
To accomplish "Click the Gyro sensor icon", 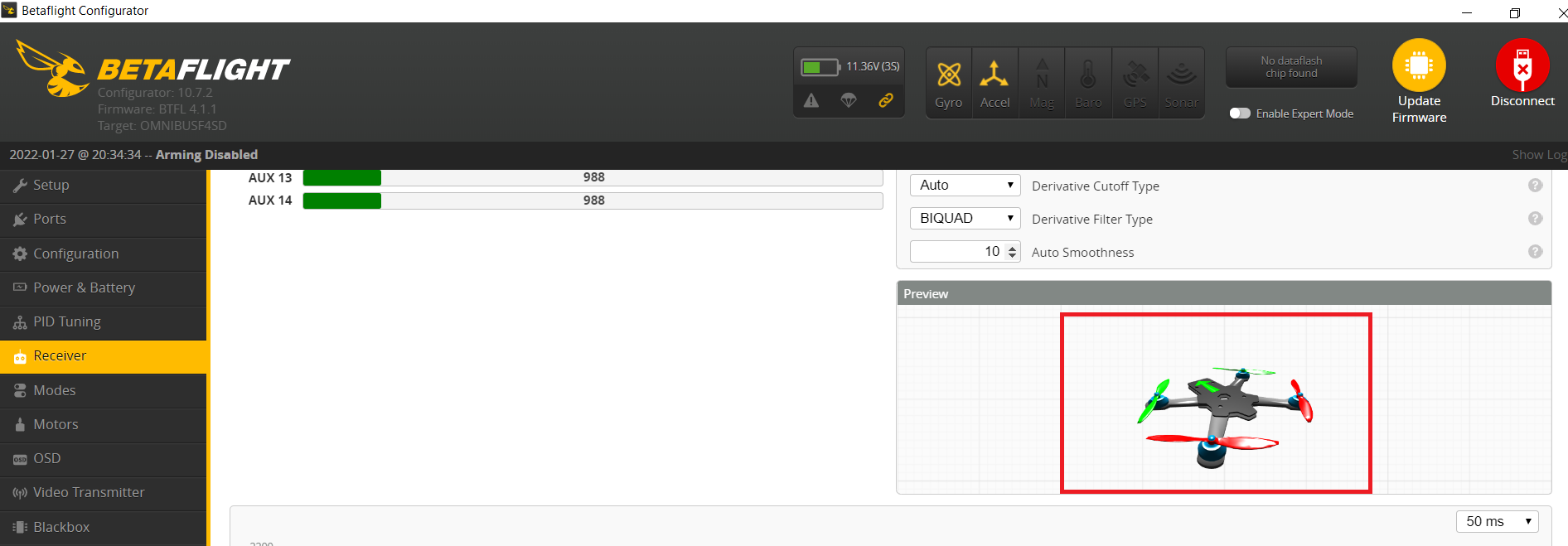I will click(948, 75).
